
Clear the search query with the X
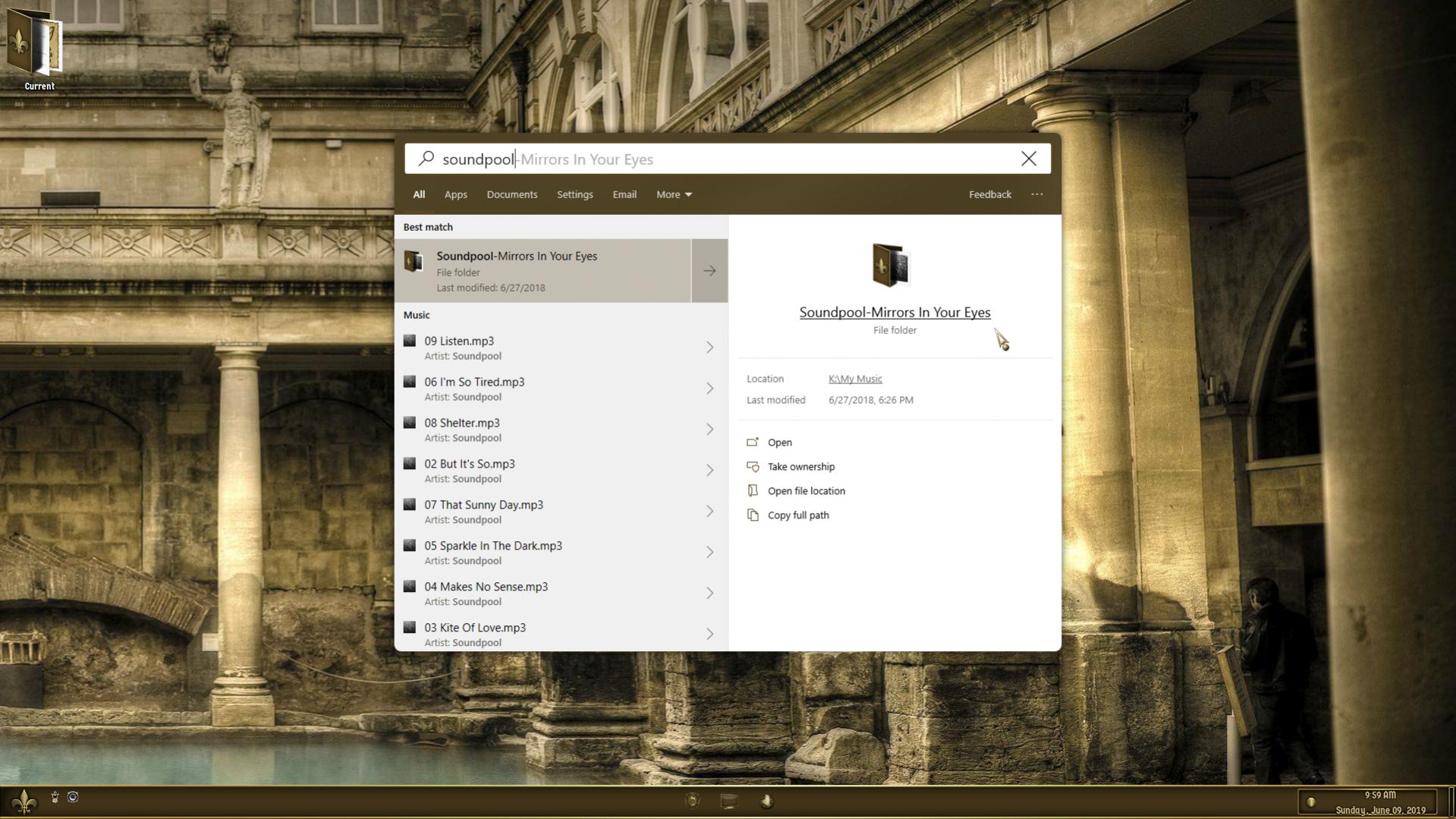[1029, 159]
